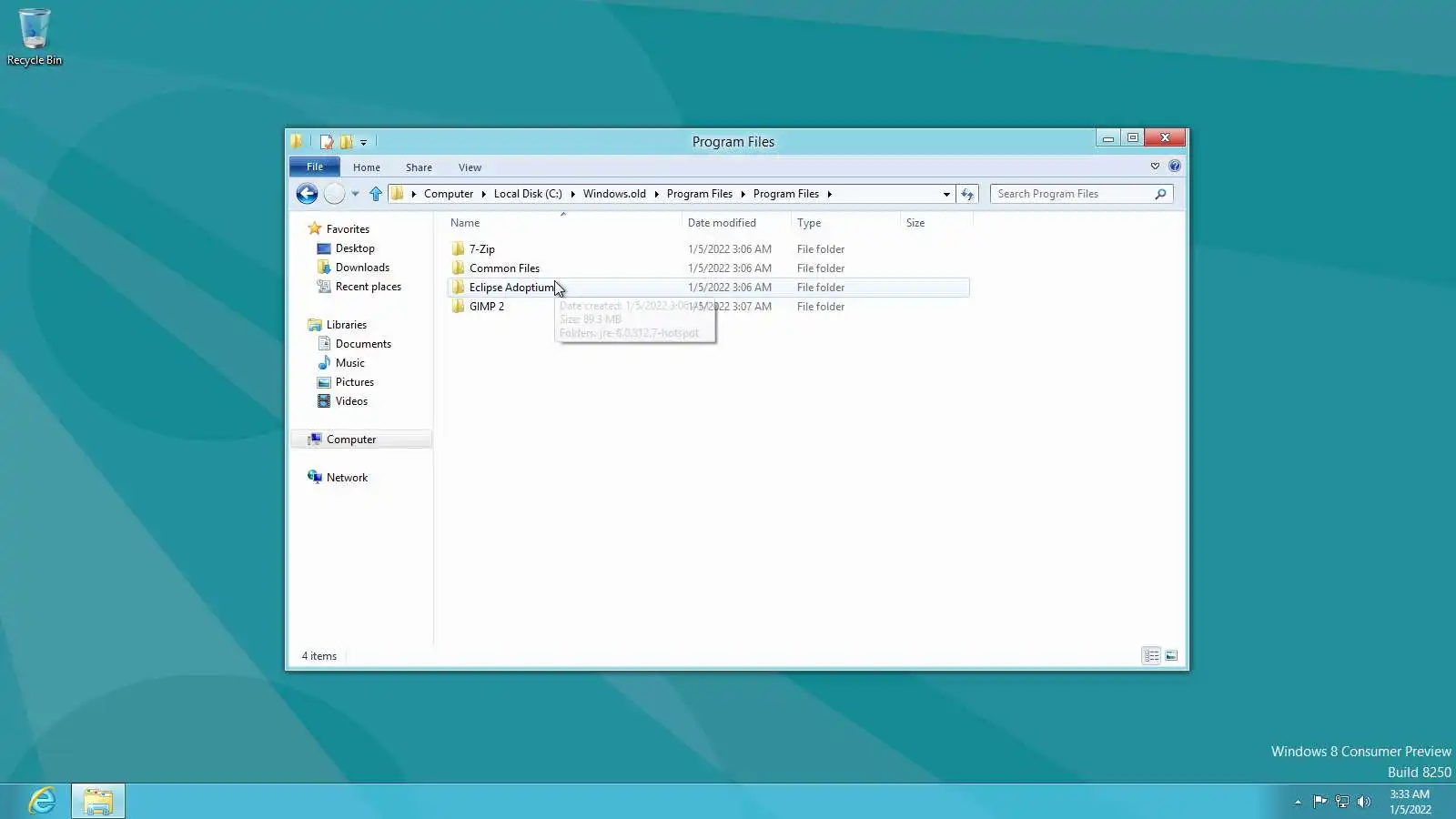Open the Videos library

(x=351, y=401)
